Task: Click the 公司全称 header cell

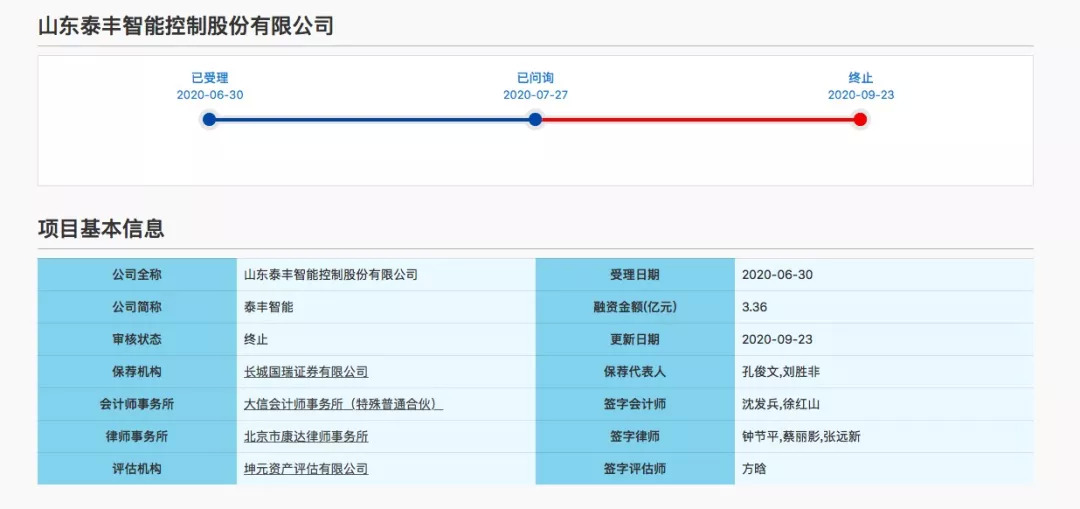Action: point(137,275)
